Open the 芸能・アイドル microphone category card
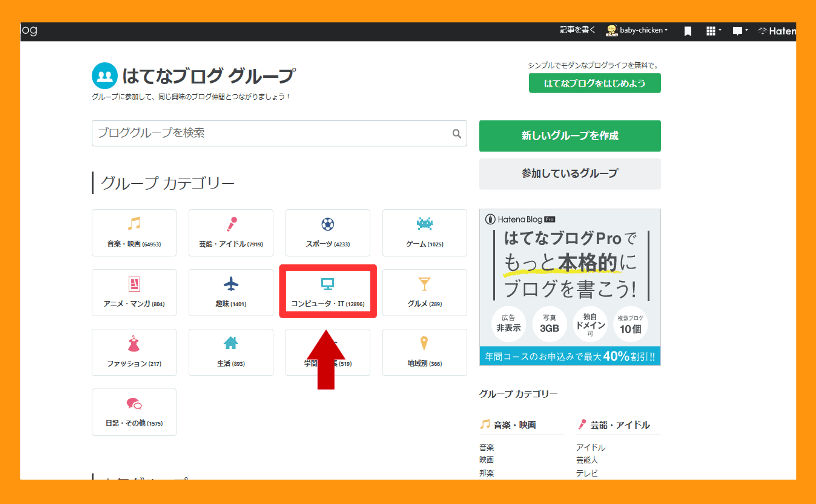The height and width of the screenshot is (504, 816). pyautogui.click(x=231, y=233)
